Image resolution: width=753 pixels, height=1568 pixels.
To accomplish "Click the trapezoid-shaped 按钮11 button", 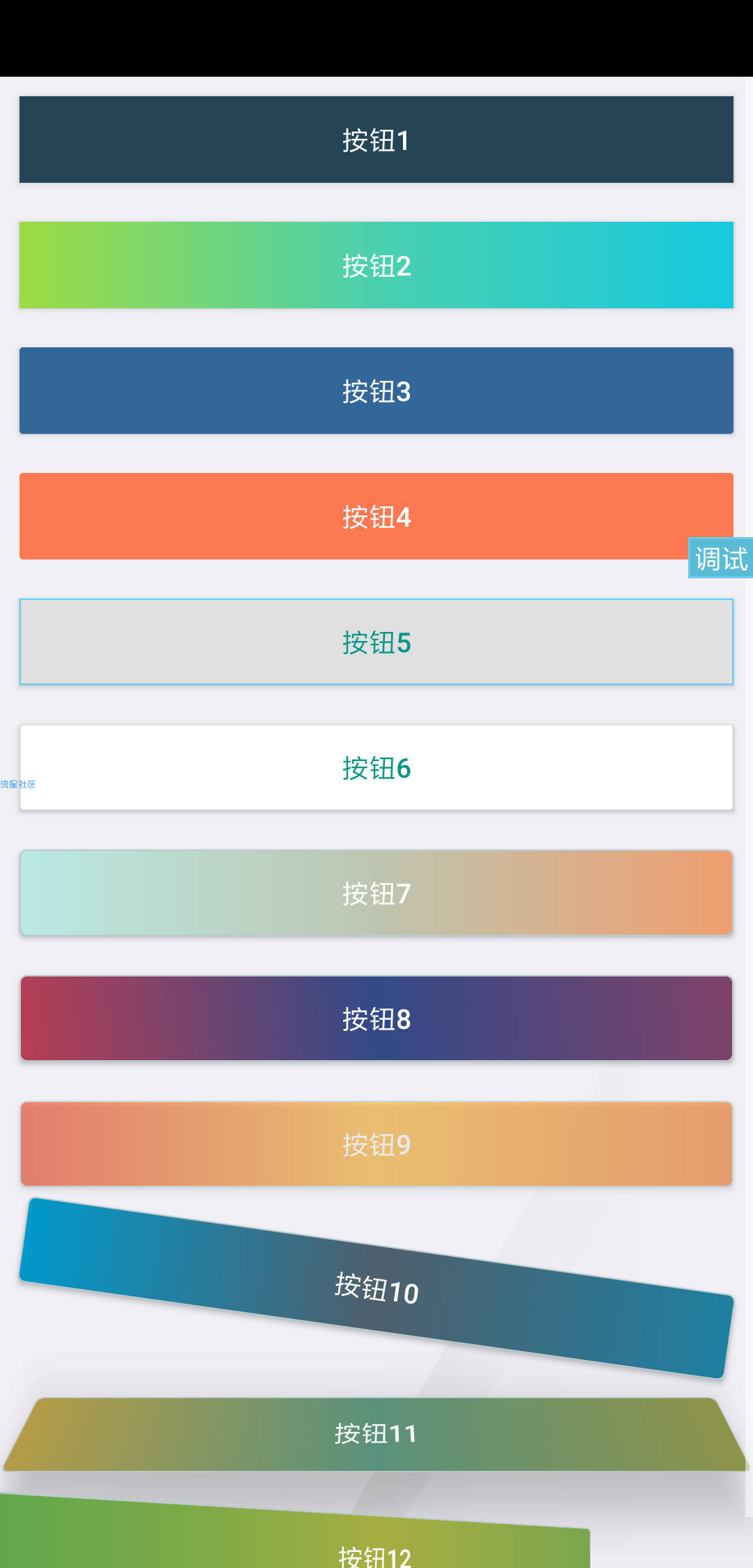I will click(376, 1434).
